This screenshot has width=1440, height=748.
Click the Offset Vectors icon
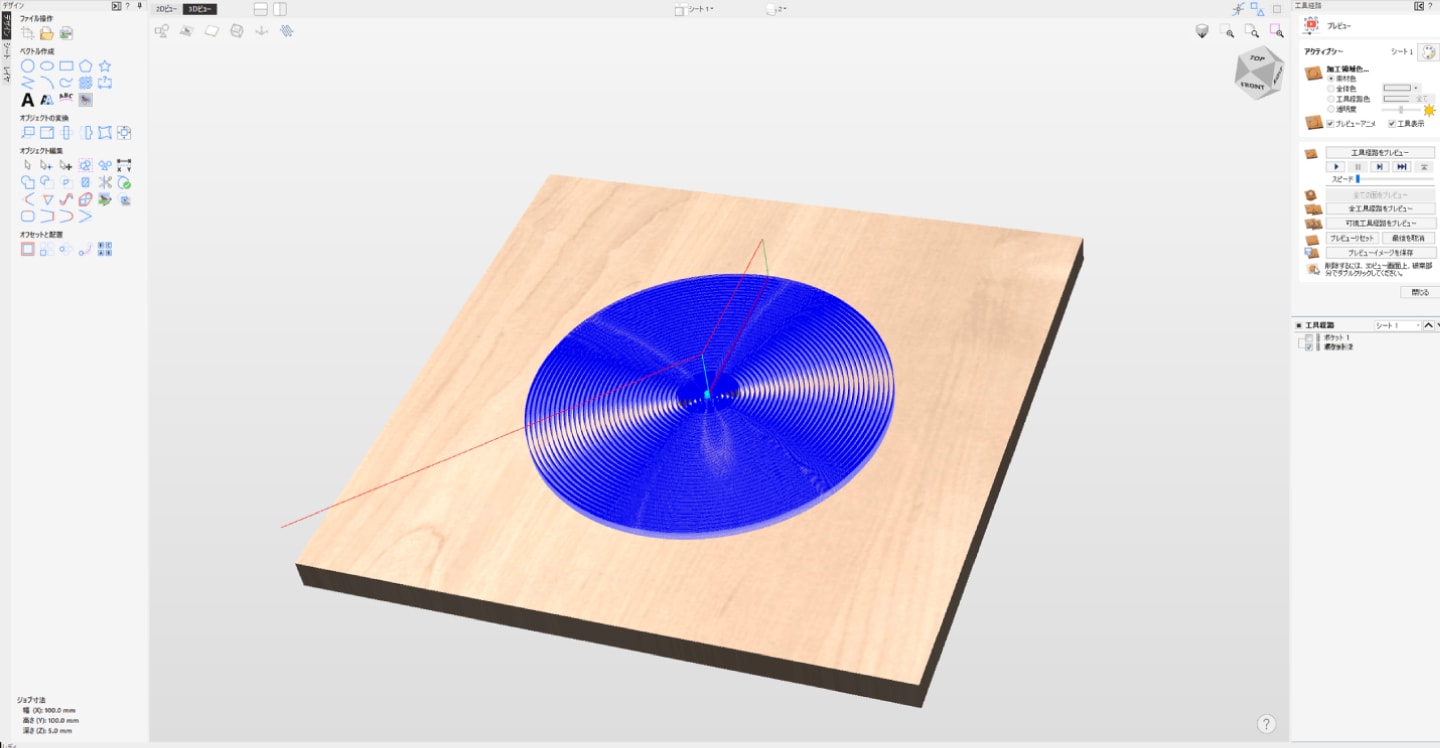pos(28,249)
